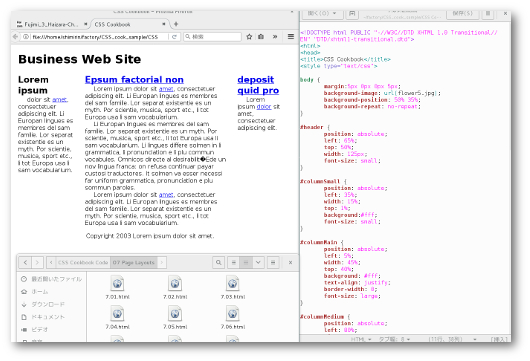Screen dimensions: 530x361
Task: Click the #header selector in the code
Action: click(312, 127)
